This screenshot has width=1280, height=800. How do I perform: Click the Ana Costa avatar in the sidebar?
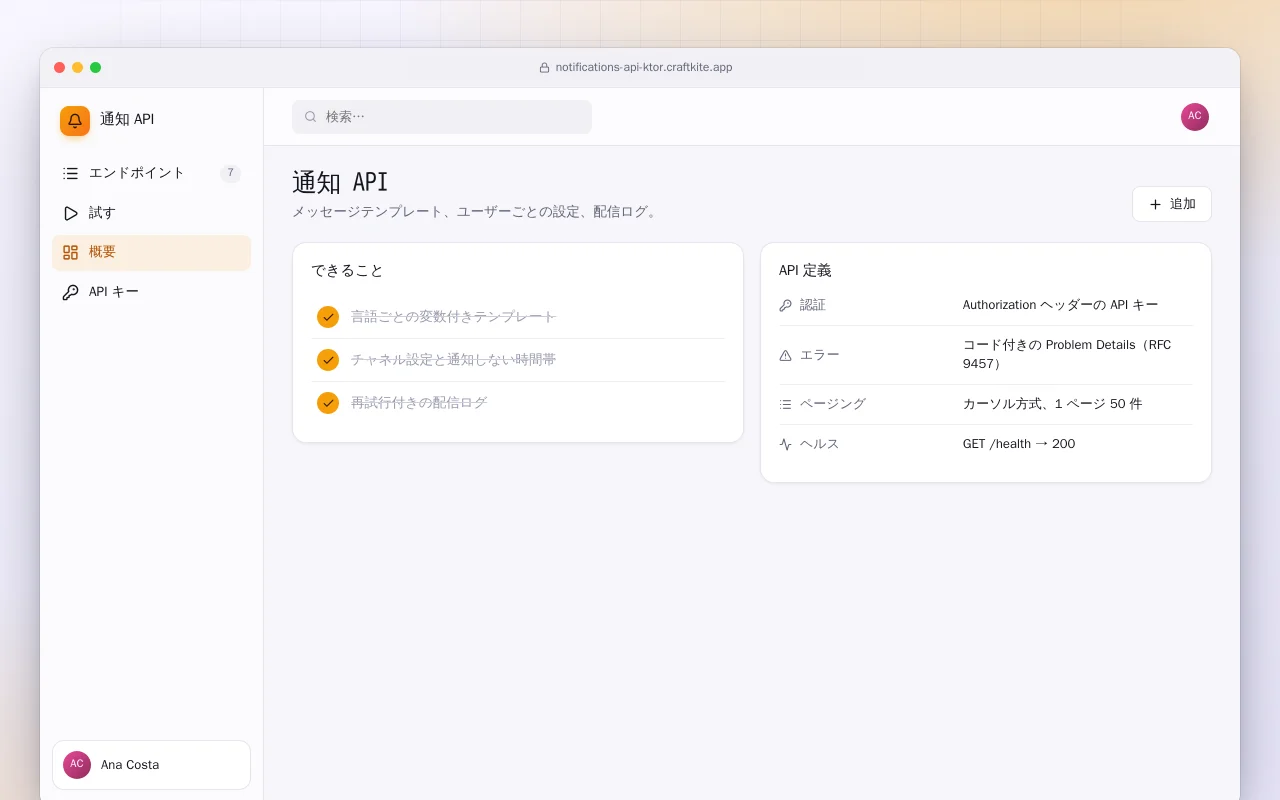pos(77,765)
